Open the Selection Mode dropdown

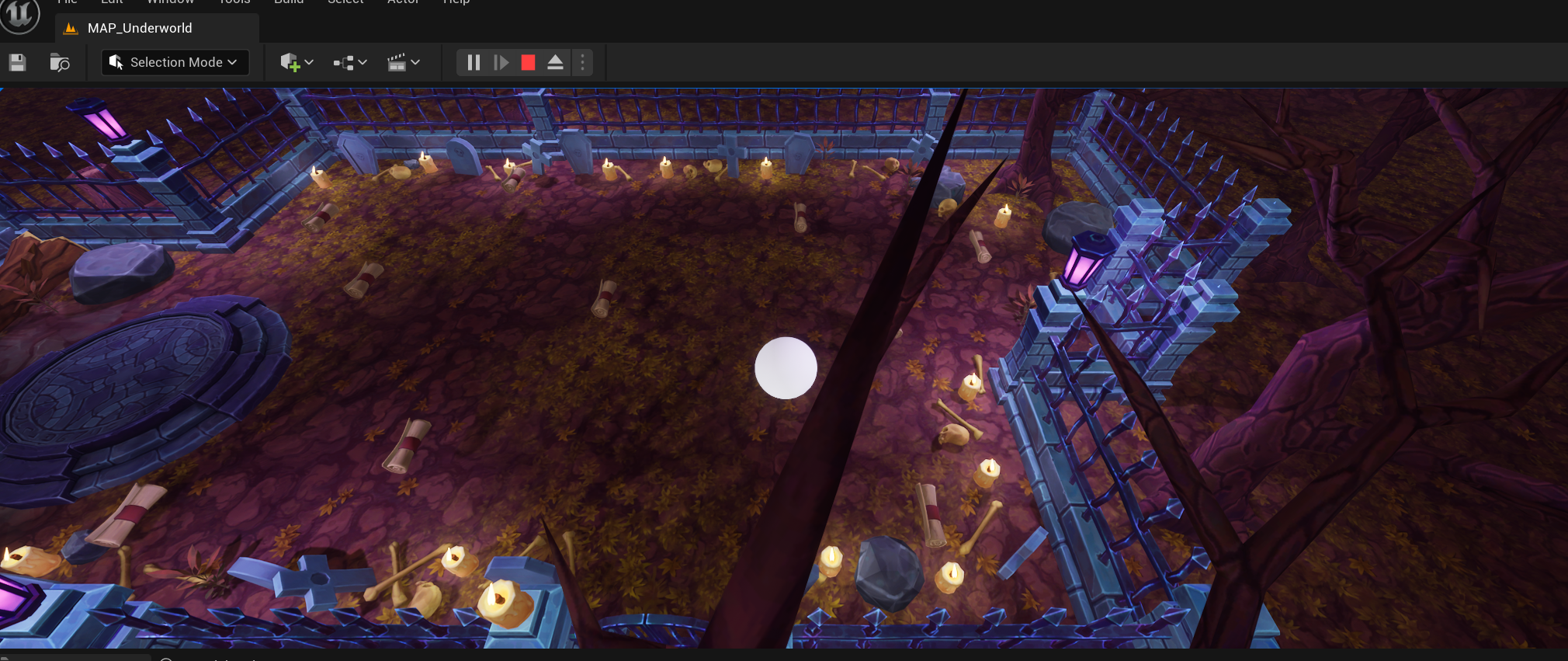[175, 62]
